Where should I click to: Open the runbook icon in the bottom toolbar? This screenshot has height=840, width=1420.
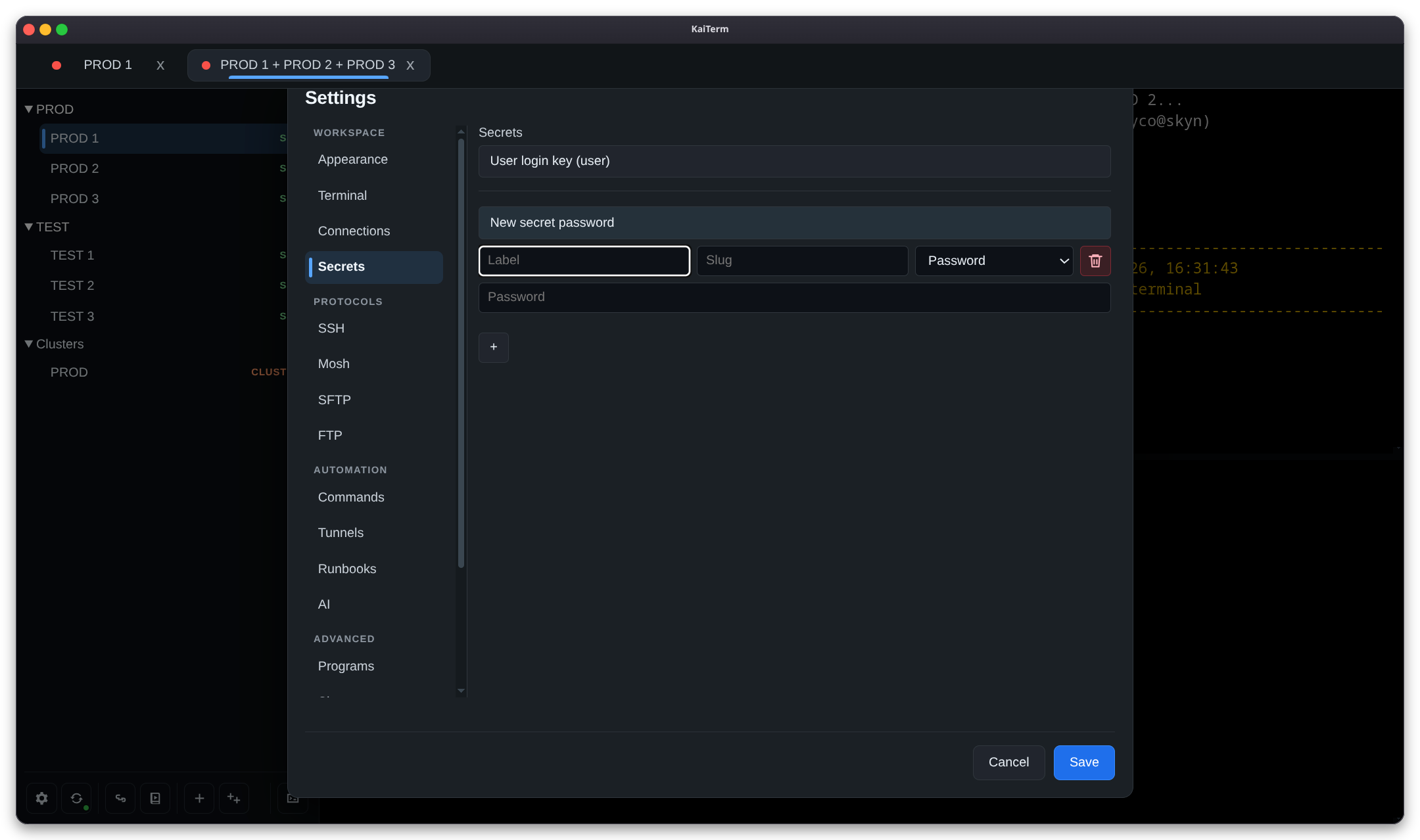(x=155, y=798)
